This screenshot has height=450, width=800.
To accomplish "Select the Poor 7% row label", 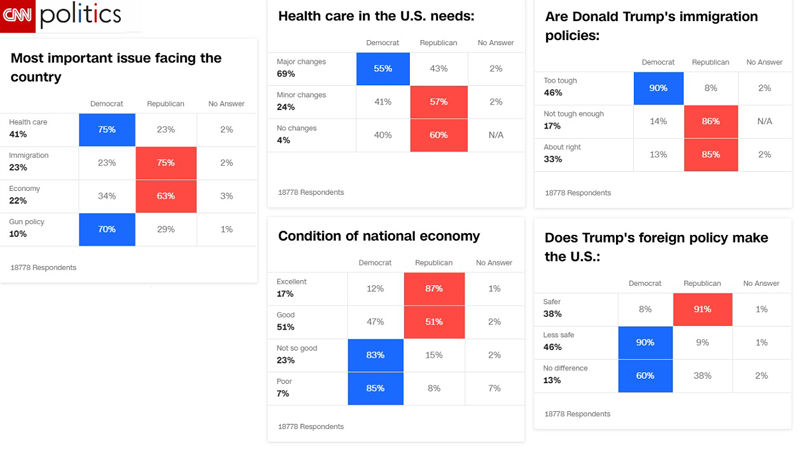I will coord(287,388).
